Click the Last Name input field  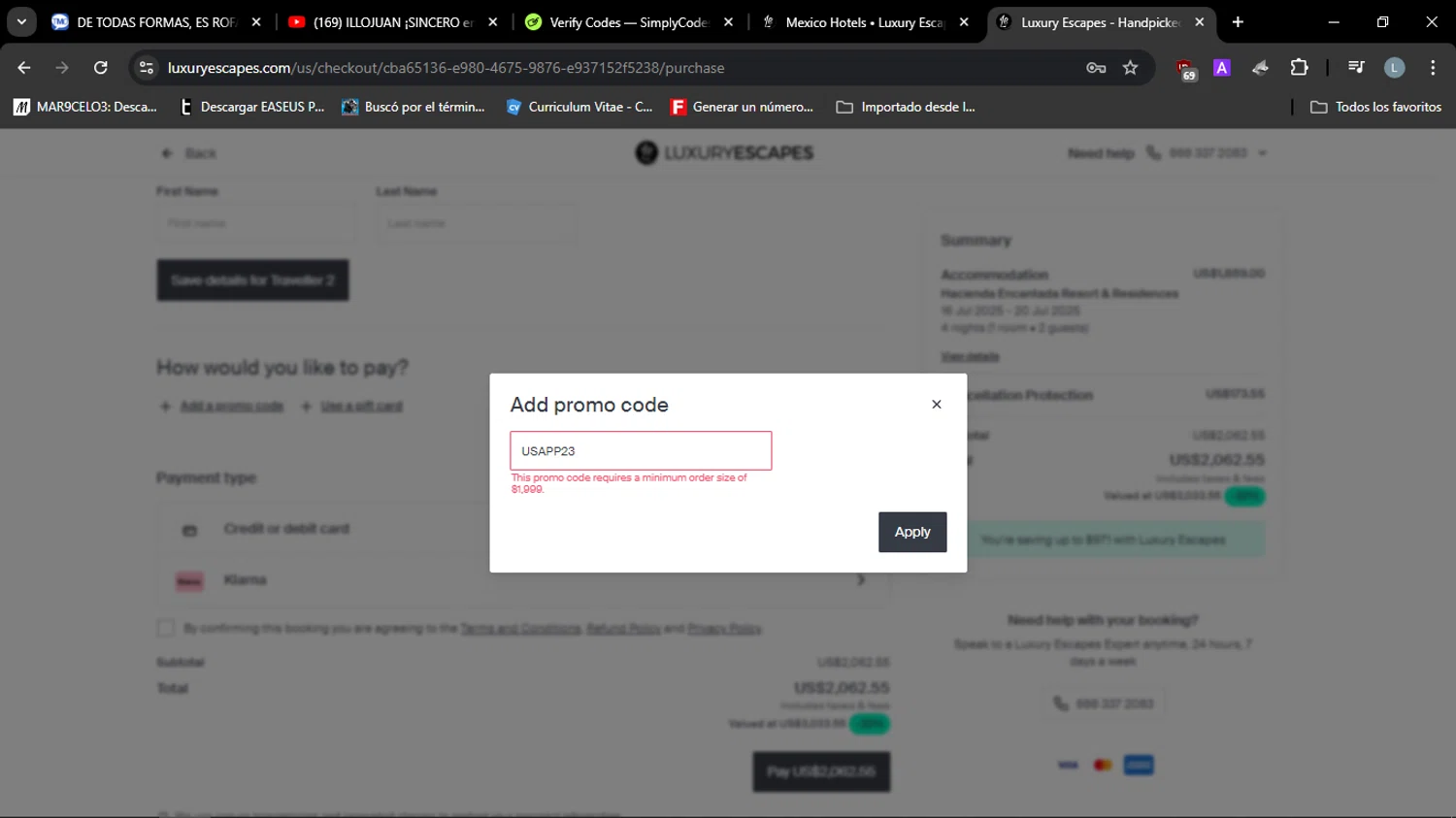[476, 223]
